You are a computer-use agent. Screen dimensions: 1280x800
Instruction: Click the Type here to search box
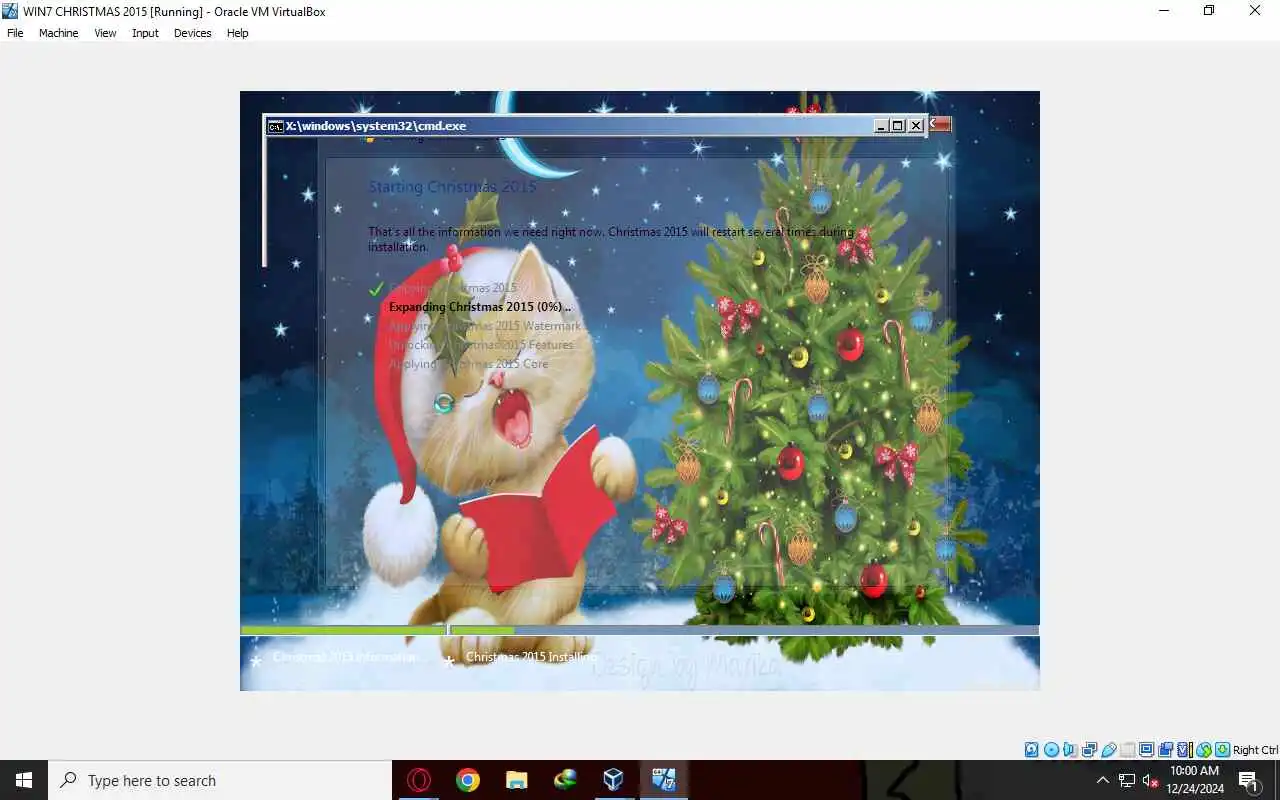(x=220, y=780)
